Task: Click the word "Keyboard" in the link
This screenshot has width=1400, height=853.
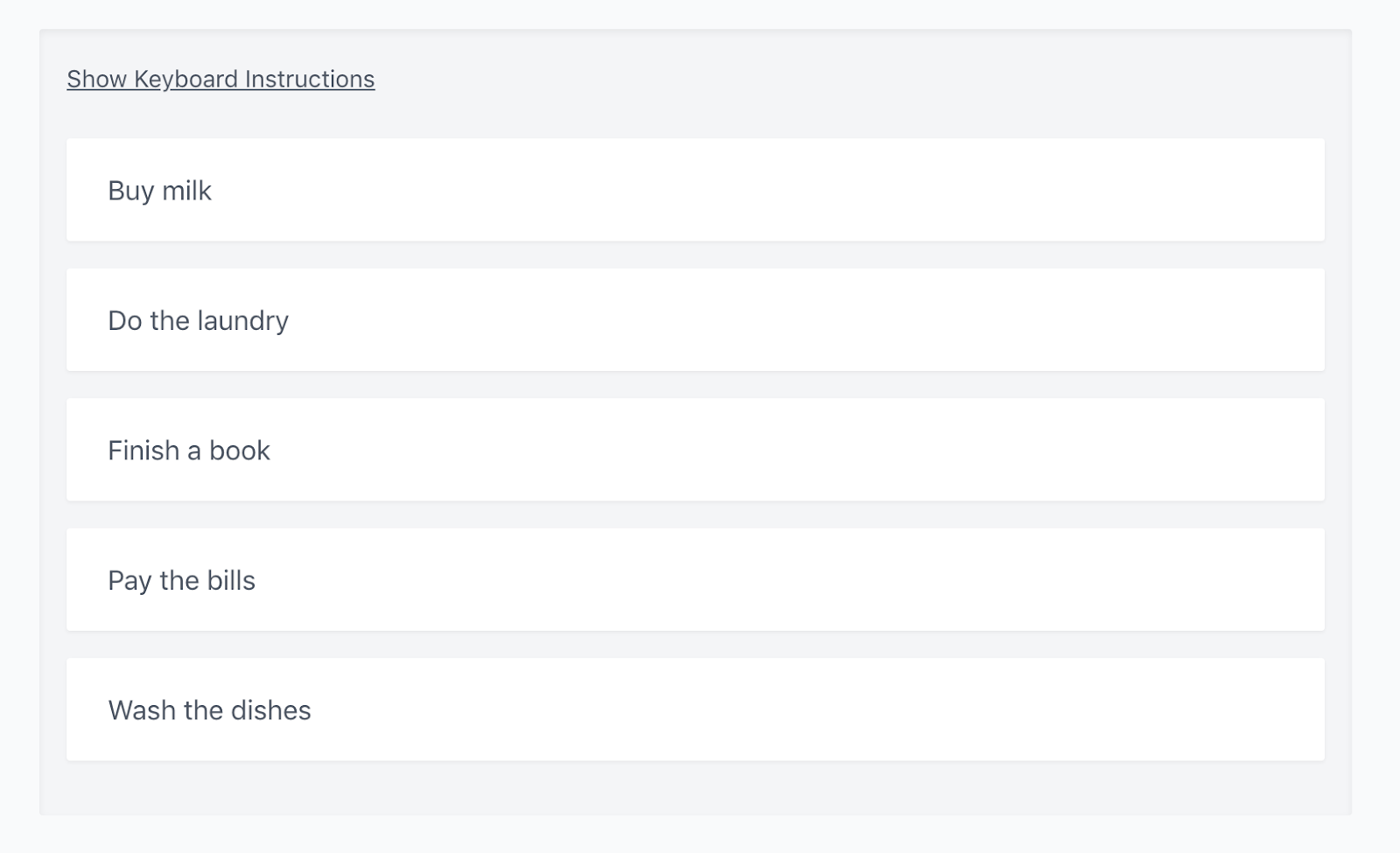Action: [x=186, y=79]
